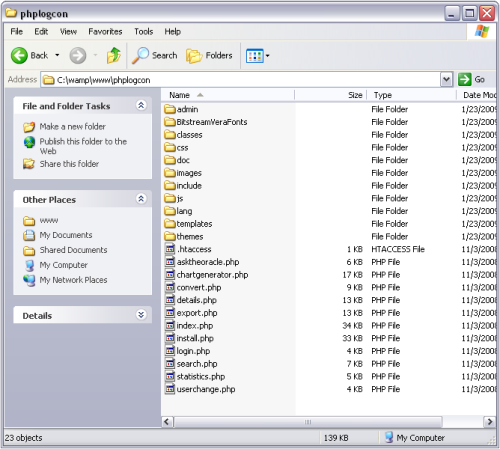Sort files by the Size column header
The height and width of the screenshot is (449, 500).
click(x=331, y=95)
